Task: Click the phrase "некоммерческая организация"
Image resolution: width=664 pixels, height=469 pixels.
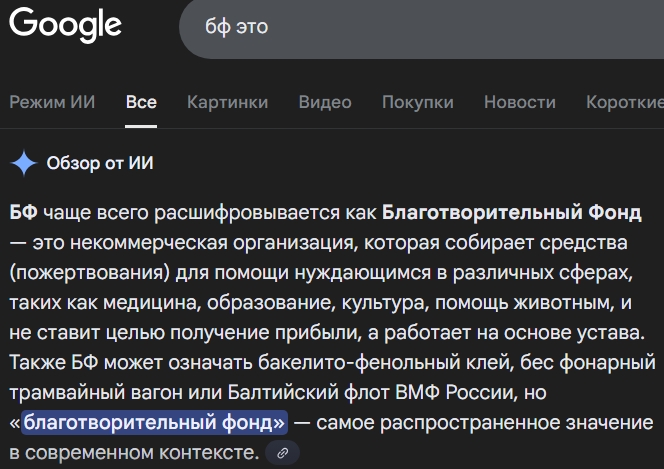Action: click(x=218, y=243)
